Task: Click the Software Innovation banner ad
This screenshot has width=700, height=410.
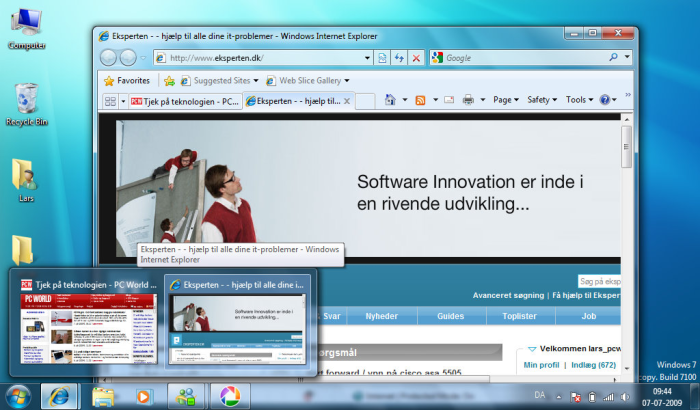Action: (368, 188)
